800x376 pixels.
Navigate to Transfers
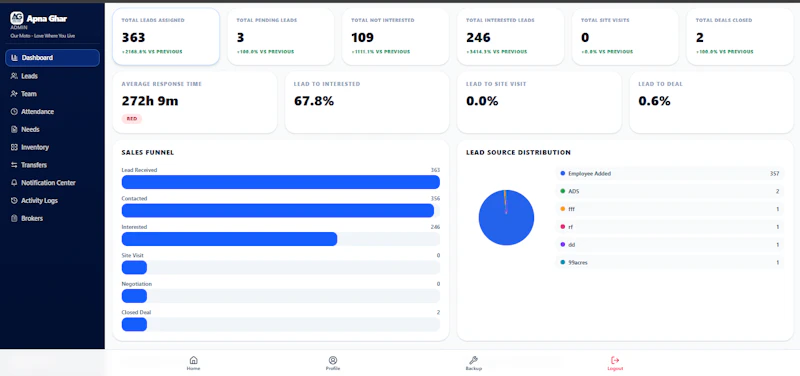tap(52, 165)
